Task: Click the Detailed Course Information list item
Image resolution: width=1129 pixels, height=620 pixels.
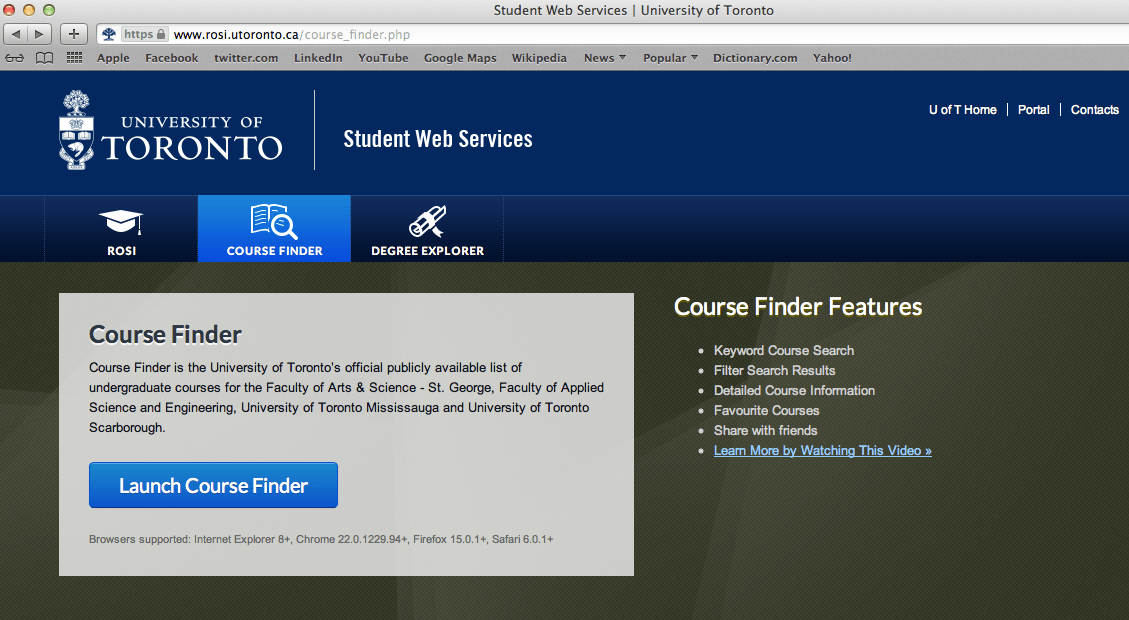Action: coord(794,391)
